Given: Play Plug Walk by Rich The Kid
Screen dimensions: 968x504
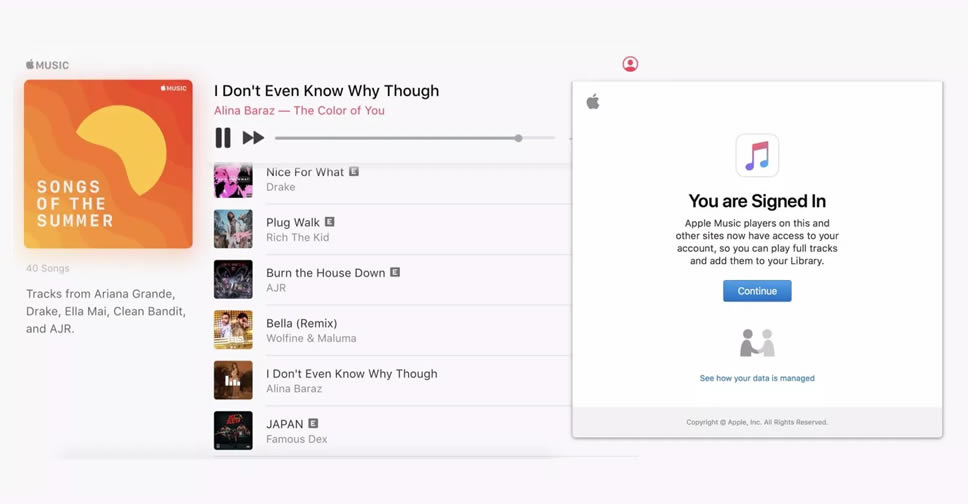Looking at the screenshot, I should tap(293, 222).
